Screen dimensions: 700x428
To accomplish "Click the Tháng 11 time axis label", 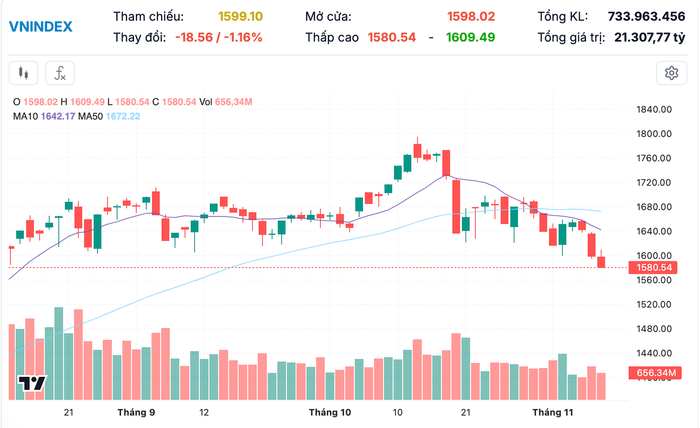I will 551,412.
